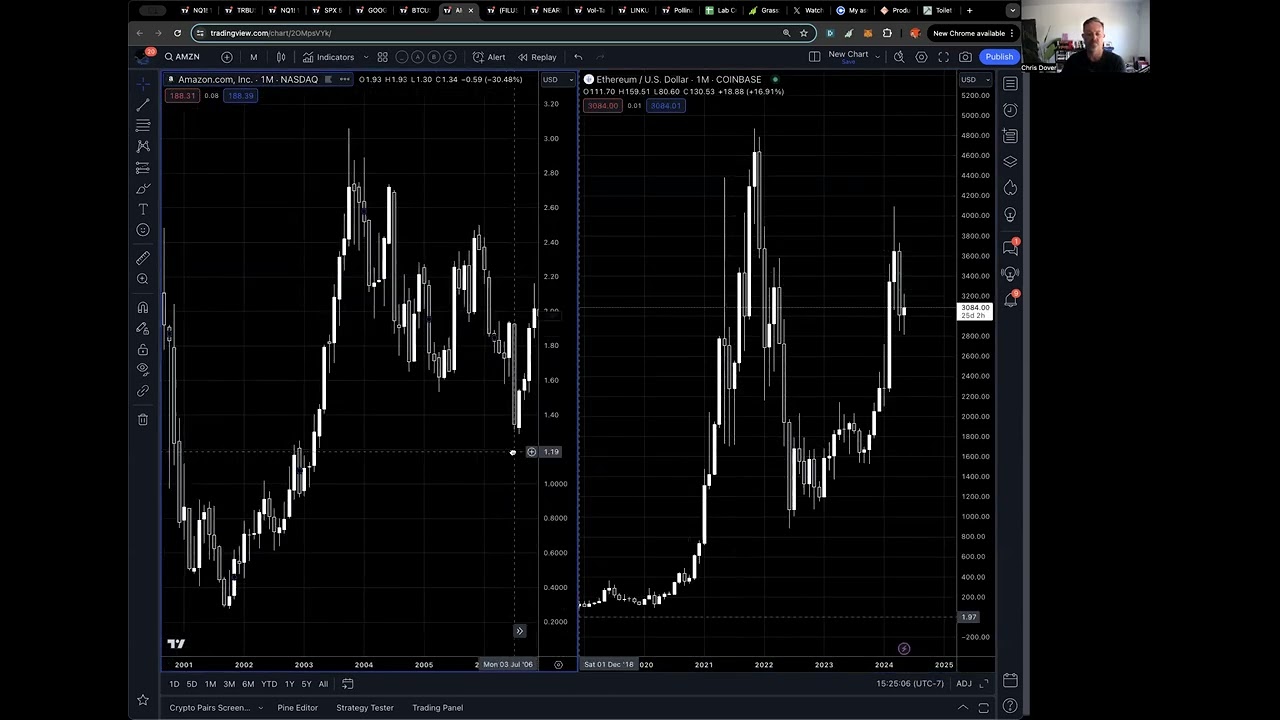Image resolution: width=1280 pixels, height=720 pixels.
Task: Open the M time interval selector
Action: (x=253, y=57)
